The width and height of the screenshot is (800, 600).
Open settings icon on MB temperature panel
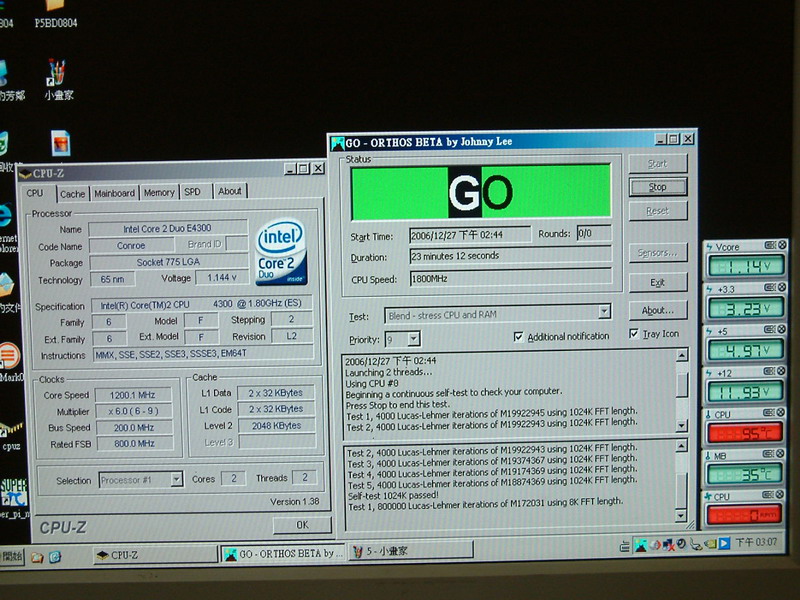coord(768,454)
